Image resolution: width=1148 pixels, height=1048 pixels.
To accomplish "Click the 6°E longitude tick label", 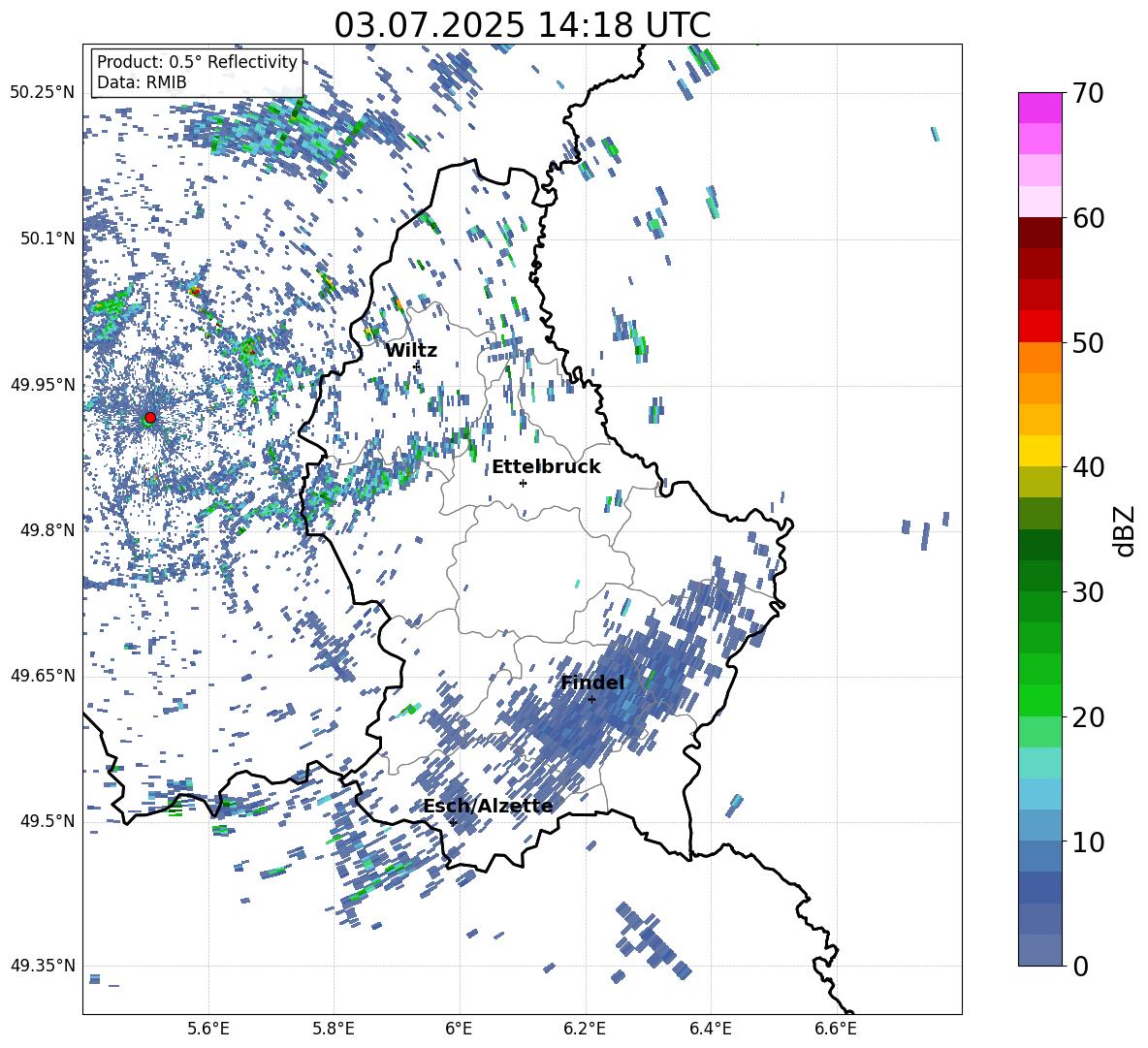I will pos(459,1029).
